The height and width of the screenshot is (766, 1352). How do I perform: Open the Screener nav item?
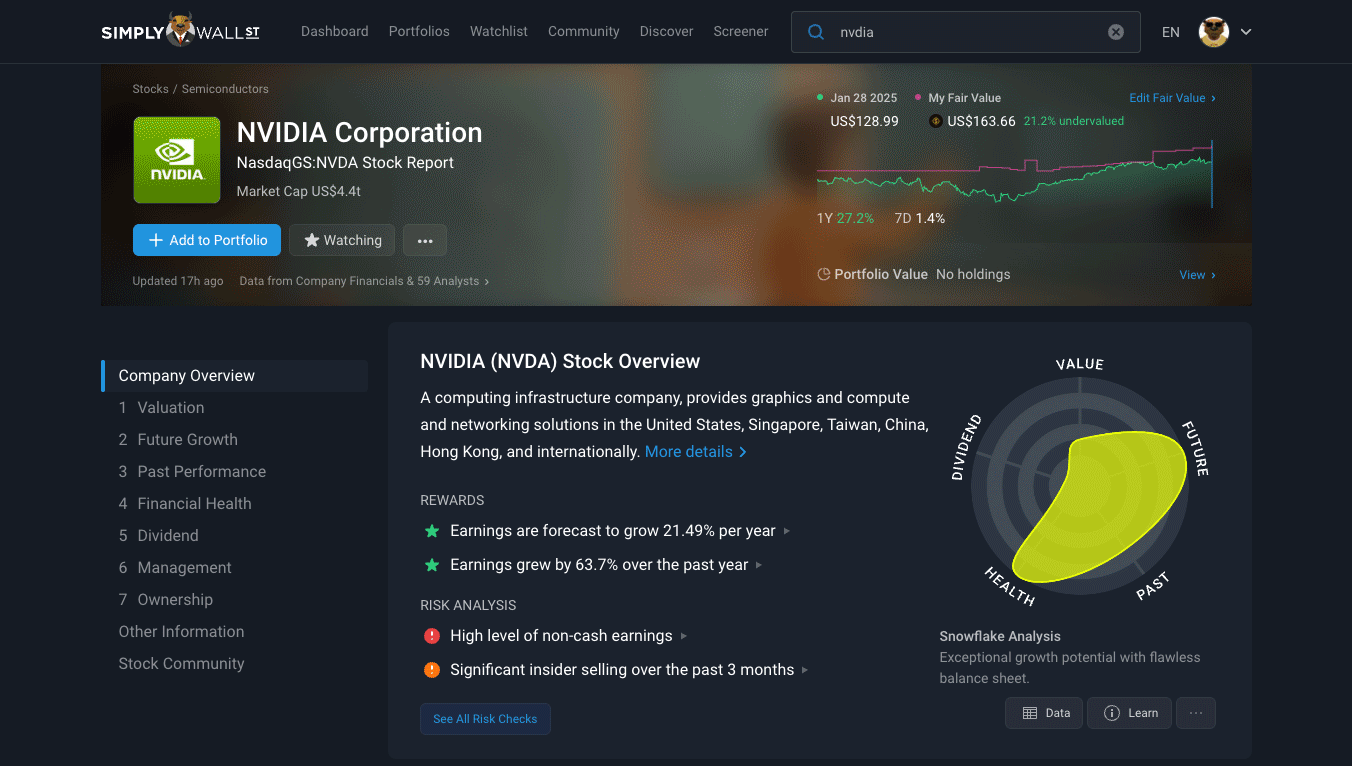point(741,32)
